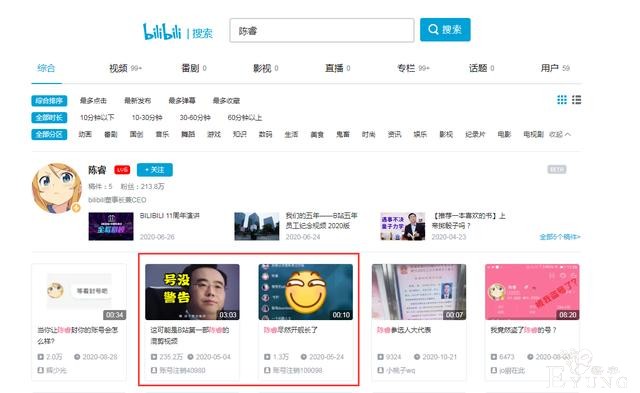View all uploads via 全部5个稿件 link
The height and width of the screenshot is (393, 640).
click(x=560, y=237)
